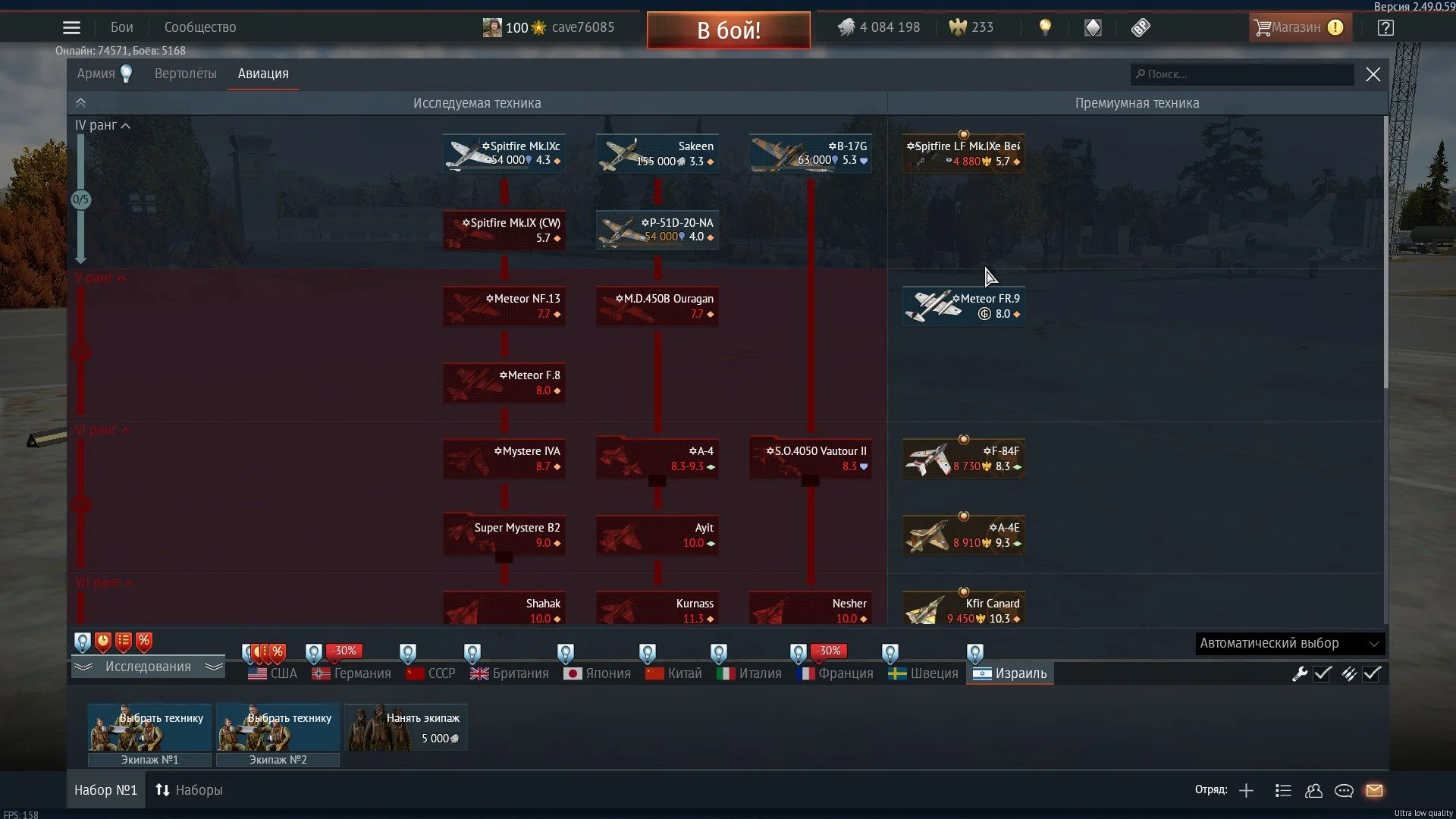Click the Поиск search field
1456x819 pixels.
[x=1244, y=74]
